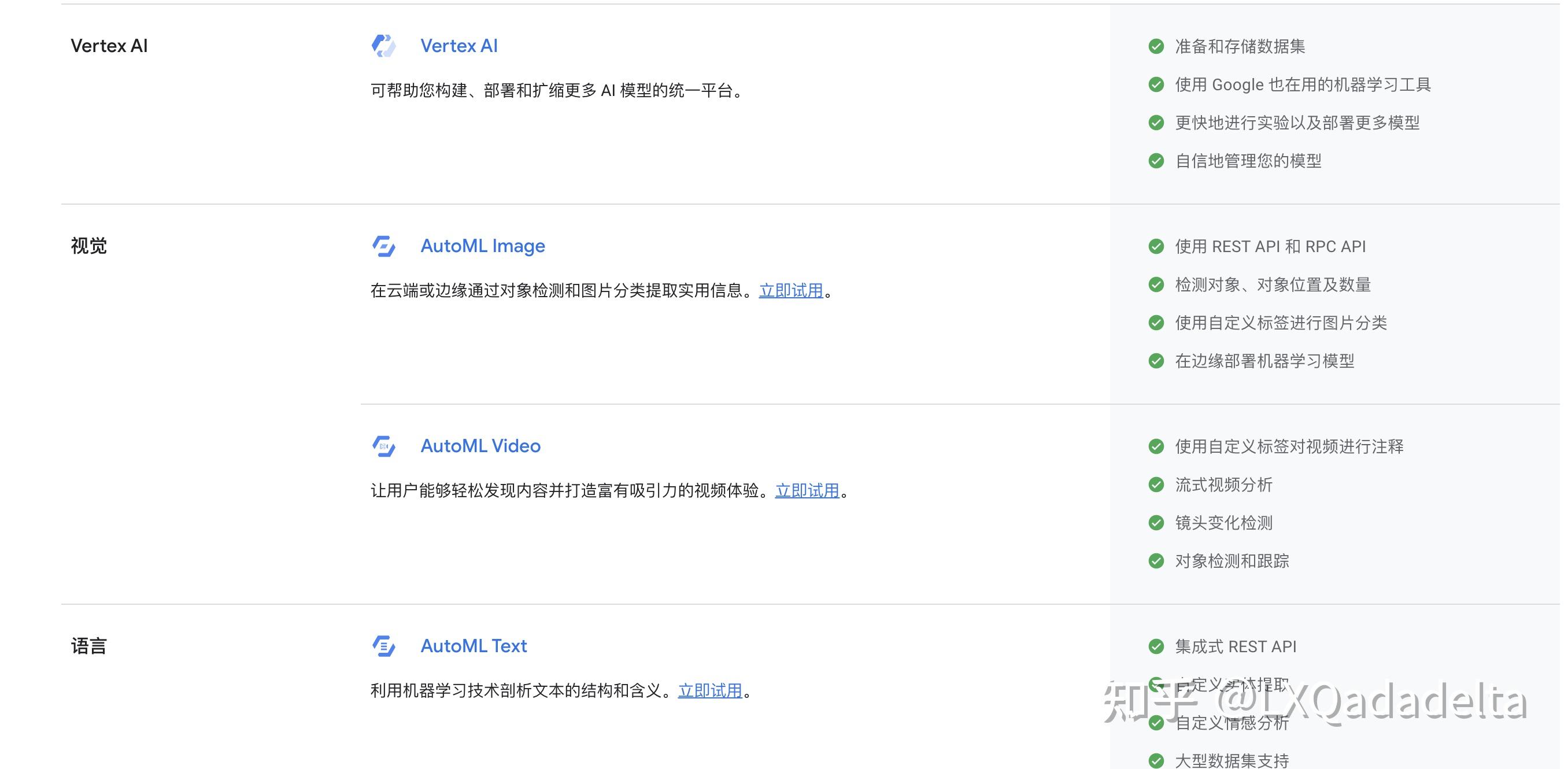Click the Vertex AI product icon
Viewport: 1568px width, 769px height.
(383, 46)
